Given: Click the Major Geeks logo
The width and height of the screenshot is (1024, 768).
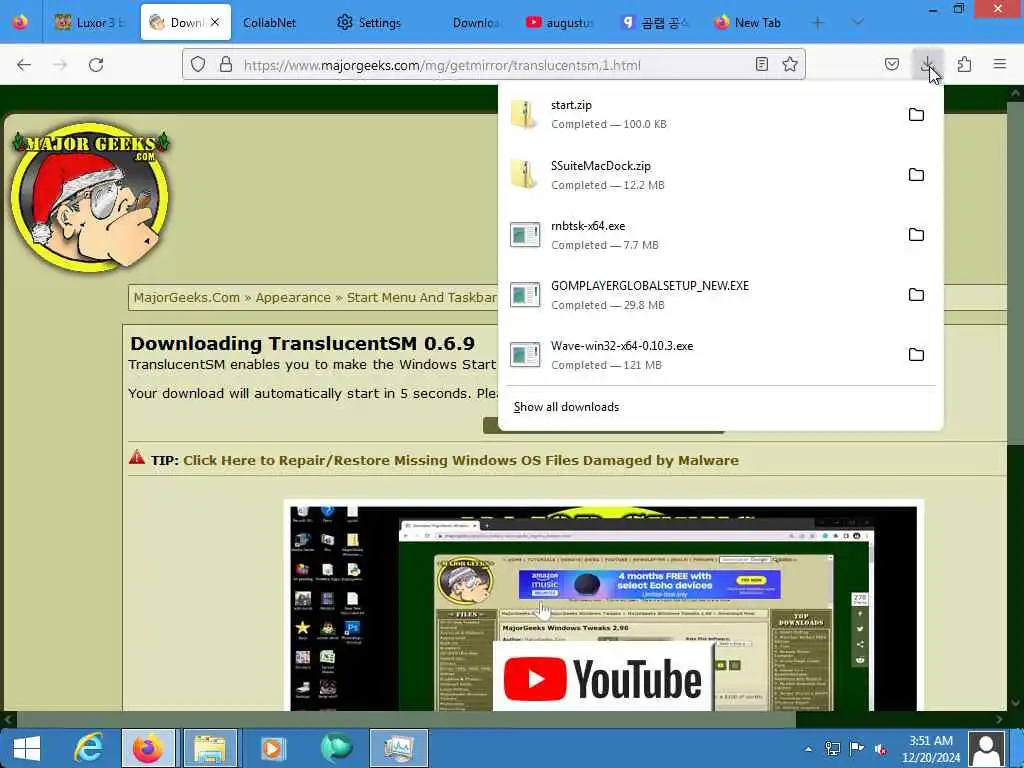Looking at the screenshot, I should pyautogui.click(x=91, y=197).
